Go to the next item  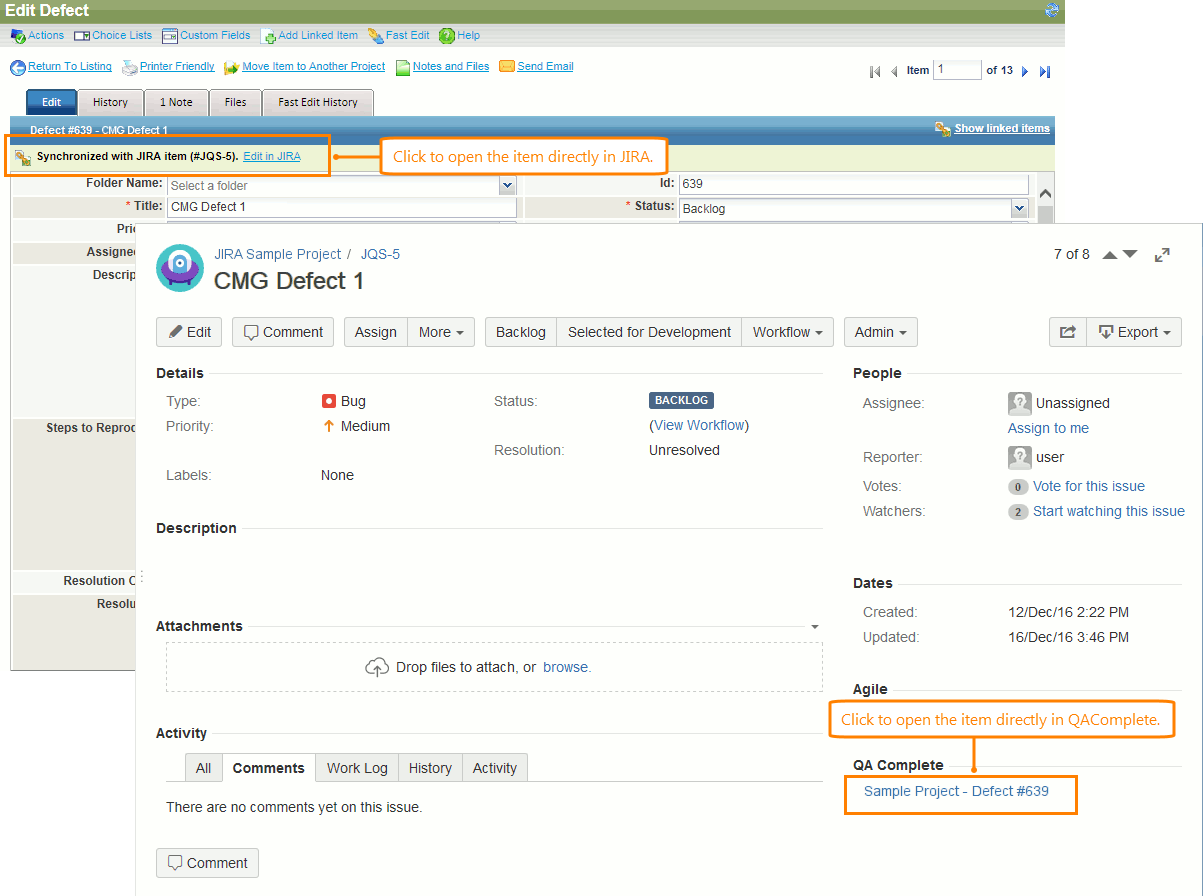(1027, 71)
